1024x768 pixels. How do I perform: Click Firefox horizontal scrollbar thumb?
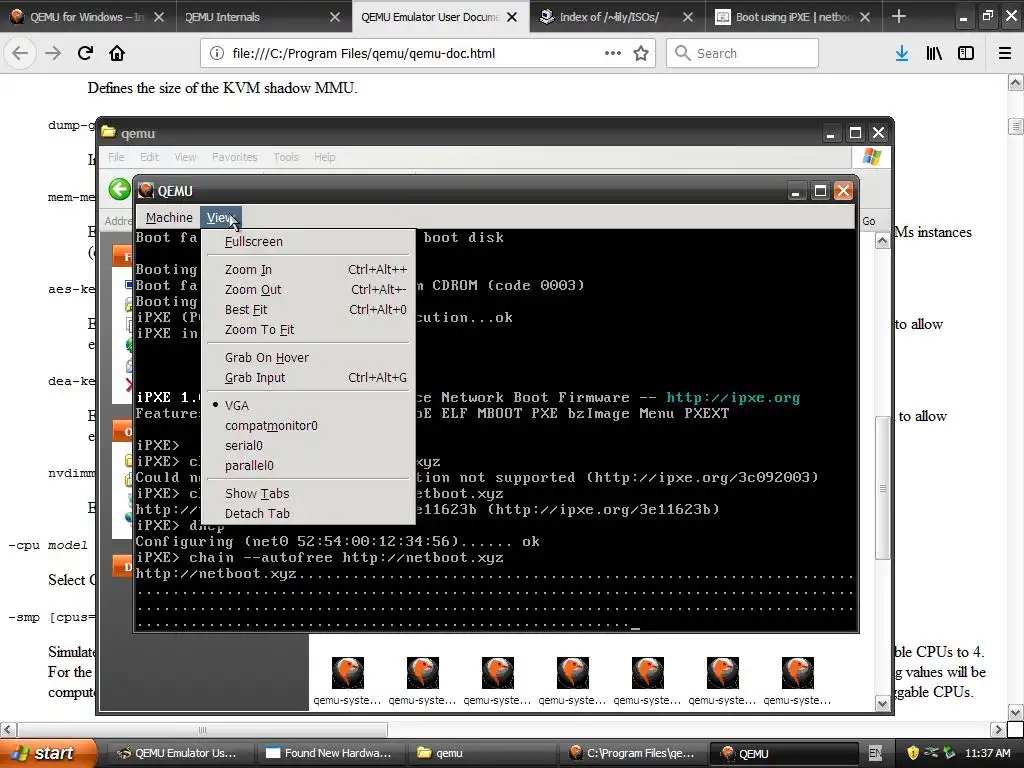[x=202, y=729]
